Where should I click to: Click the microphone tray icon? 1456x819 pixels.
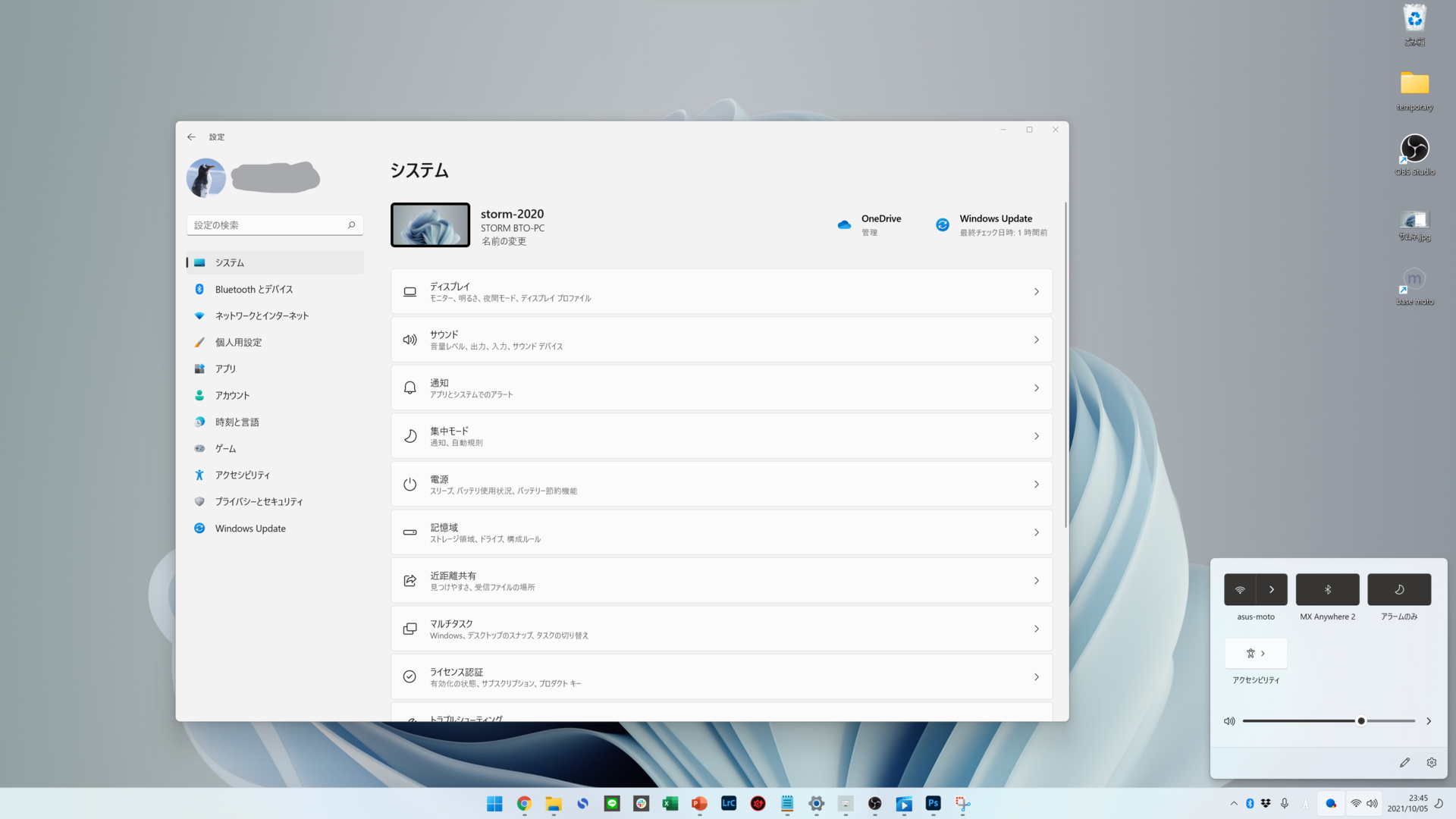pos(1284,804)
